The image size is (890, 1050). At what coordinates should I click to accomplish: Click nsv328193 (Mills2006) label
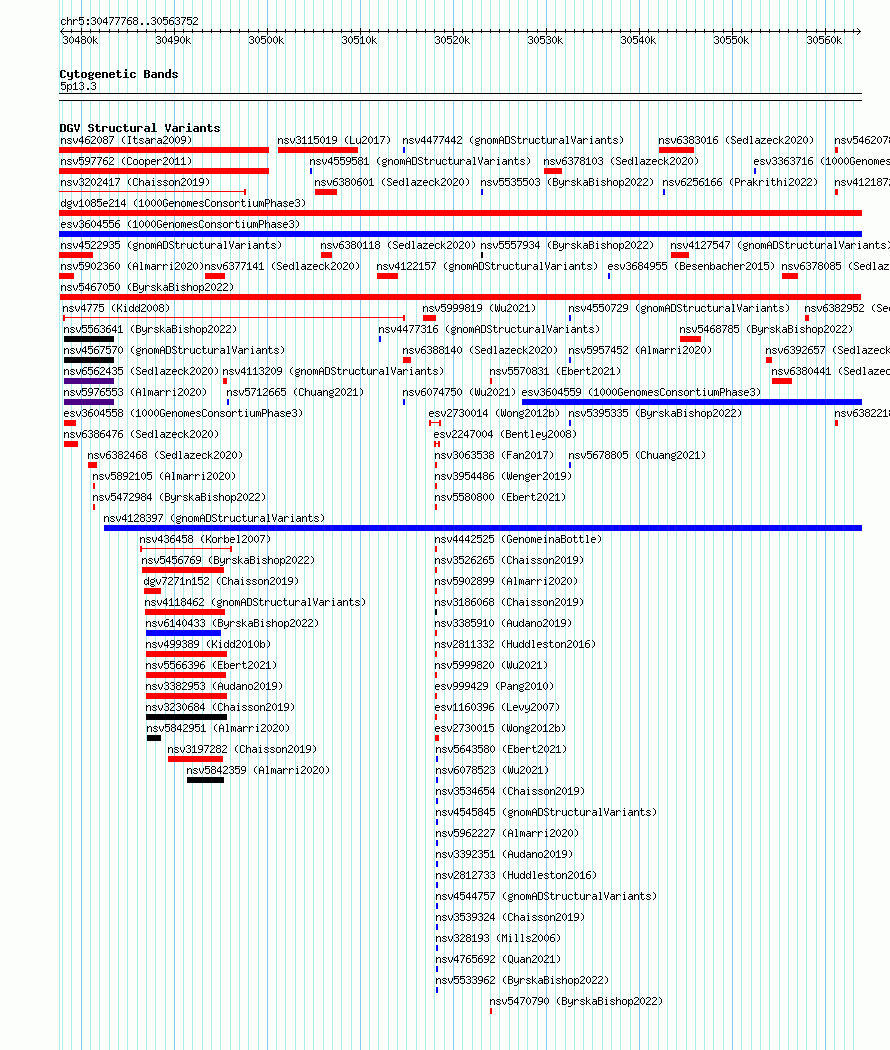click(498, 938)
